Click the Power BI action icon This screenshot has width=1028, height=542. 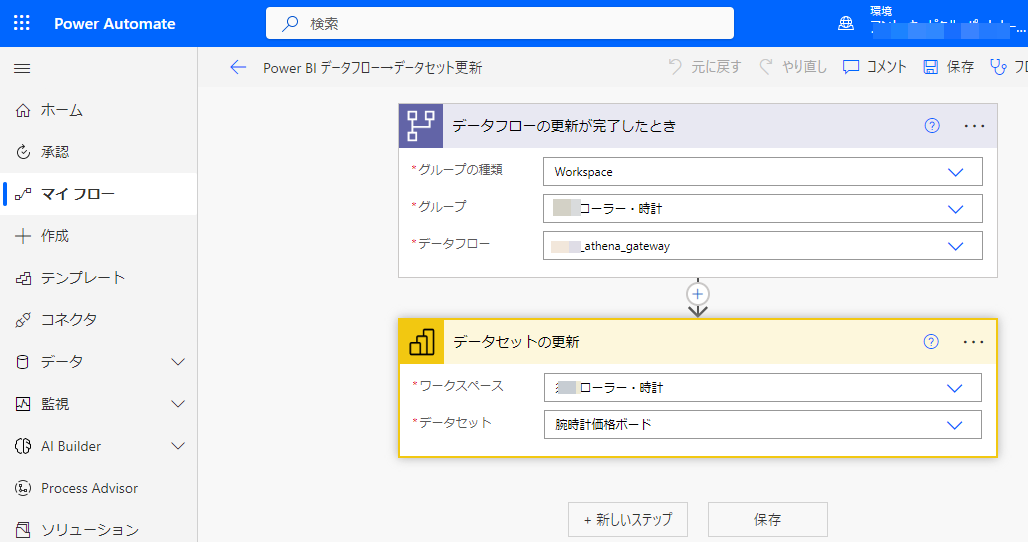pos(422,341)
